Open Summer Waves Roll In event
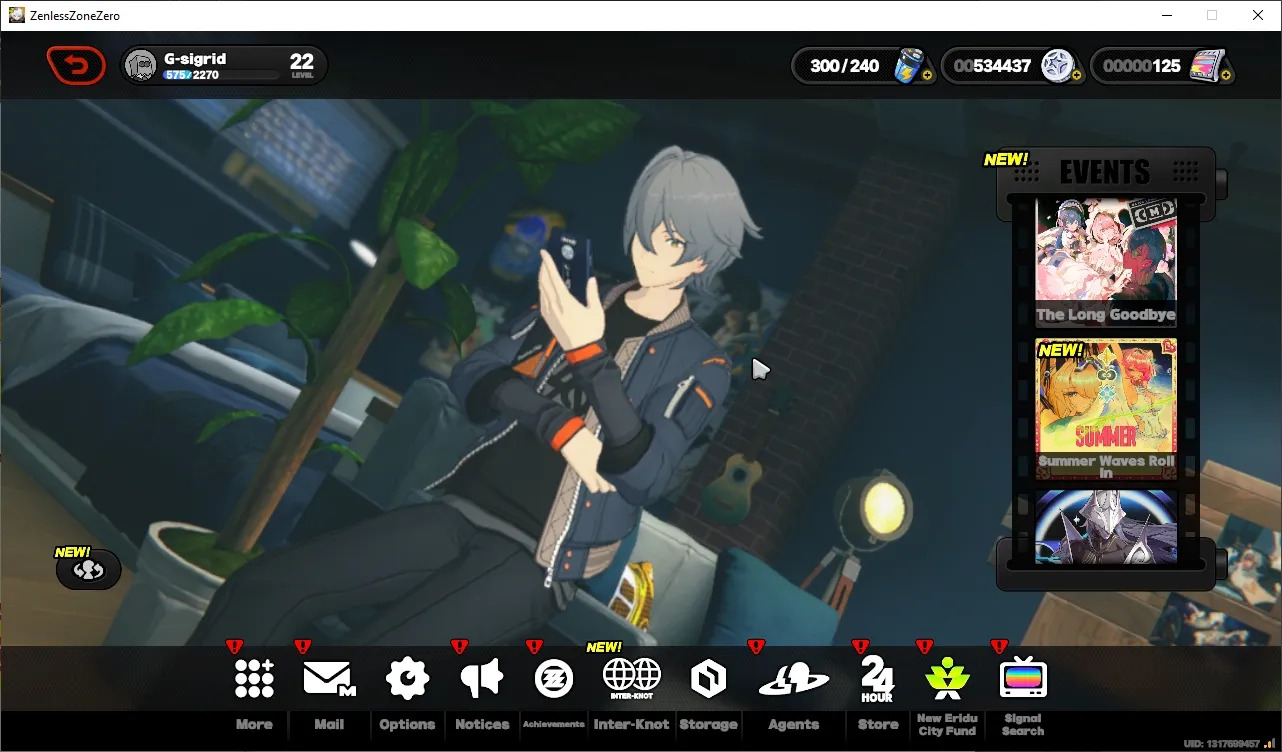Screen dimensions: 1282x752 coord(1105,409)
